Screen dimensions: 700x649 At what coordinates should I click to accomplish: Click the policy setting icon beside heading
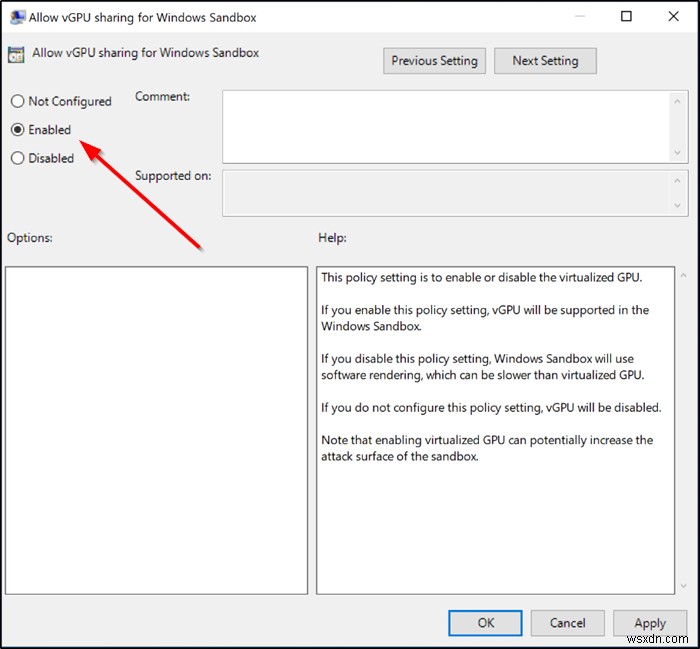16,54
